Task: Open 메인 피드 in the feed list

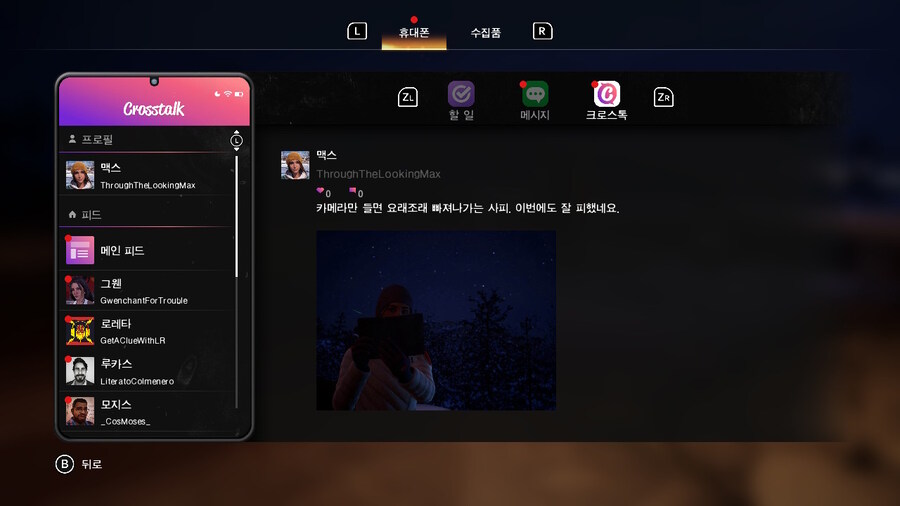Action: click(148, 250)
